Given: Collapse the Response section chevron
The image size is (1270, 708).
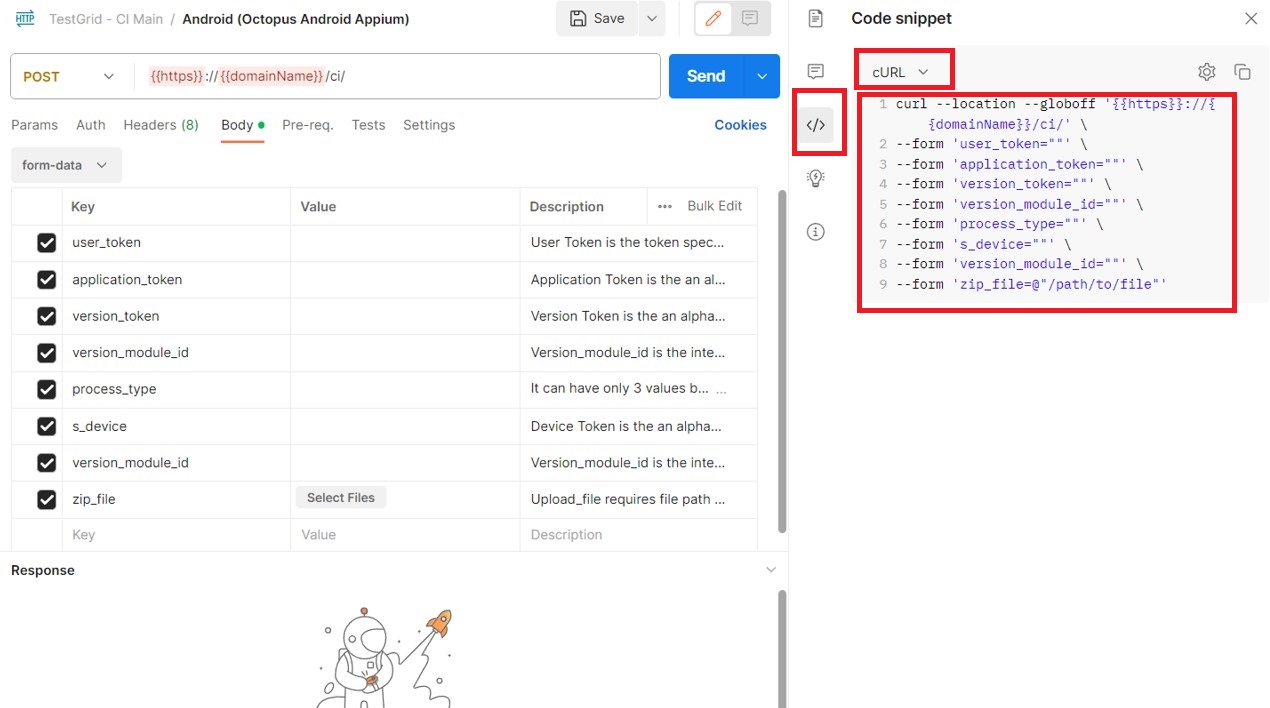Looking at the screenshot, I should (770, 570).
